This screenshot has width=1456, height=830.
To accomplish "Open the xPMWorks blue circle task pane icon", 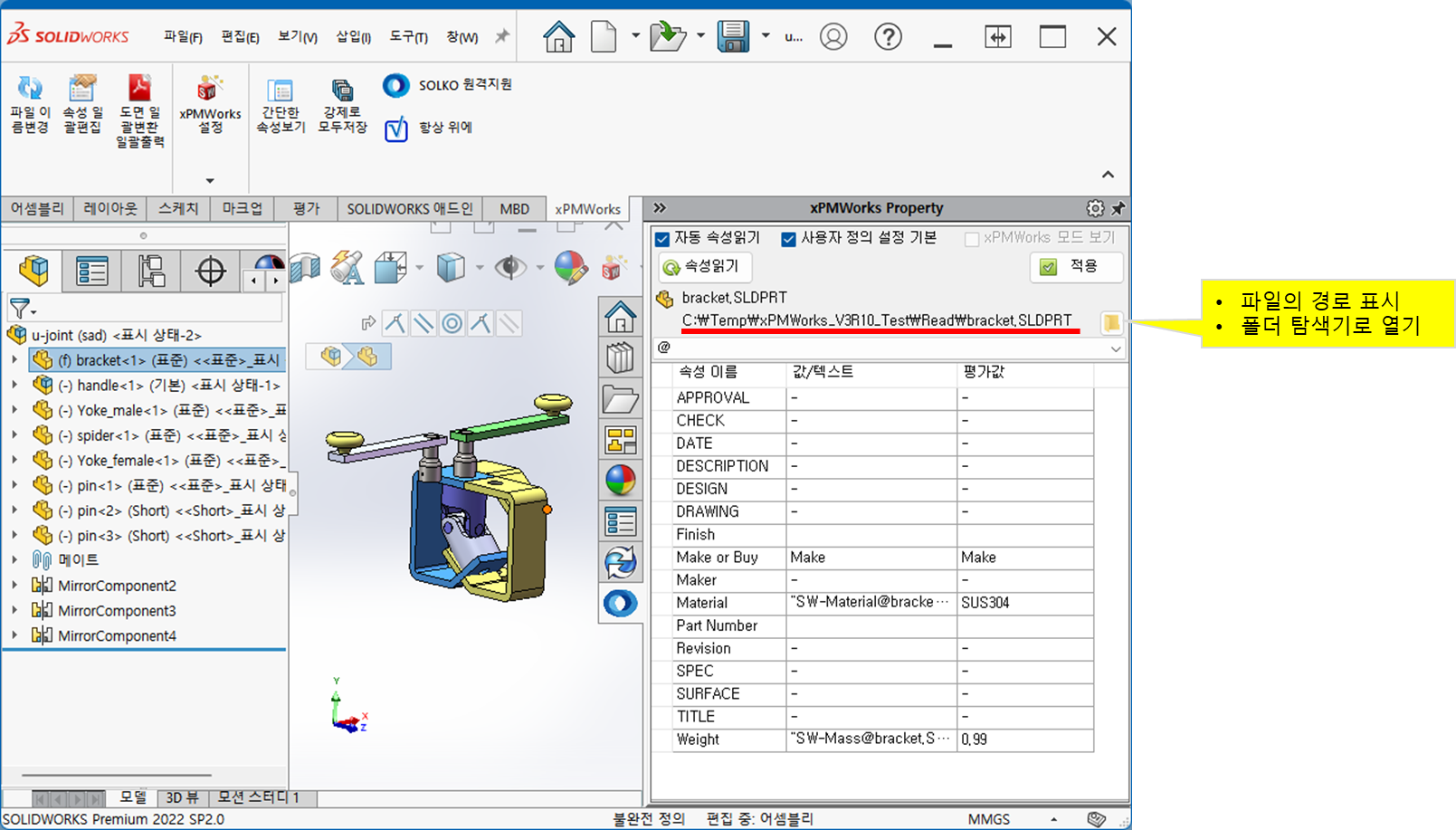I will (x=621, y=603).
